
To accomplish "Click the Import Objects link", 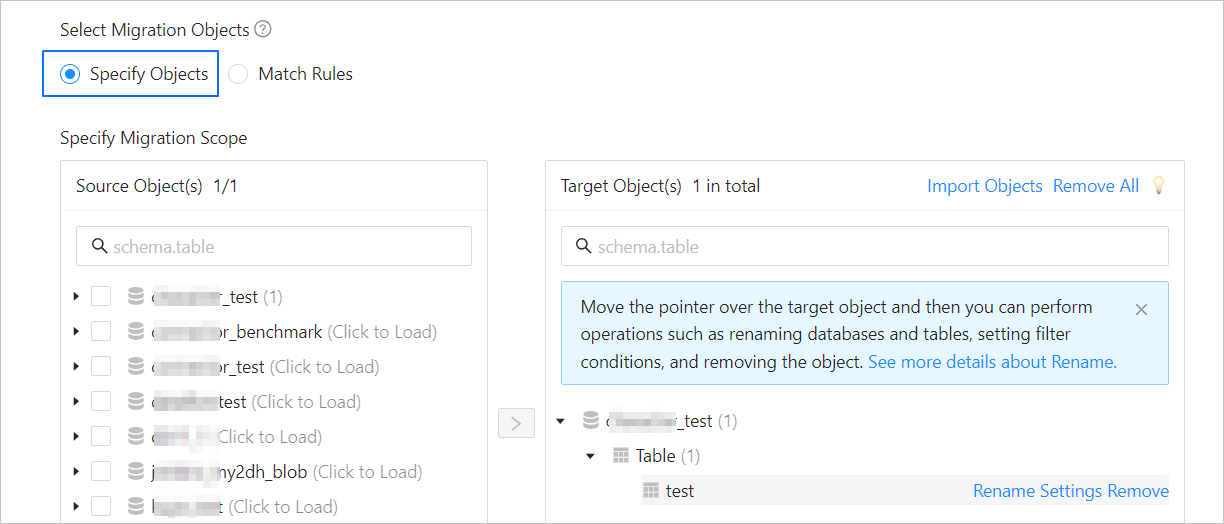I will tap(984, 186).
